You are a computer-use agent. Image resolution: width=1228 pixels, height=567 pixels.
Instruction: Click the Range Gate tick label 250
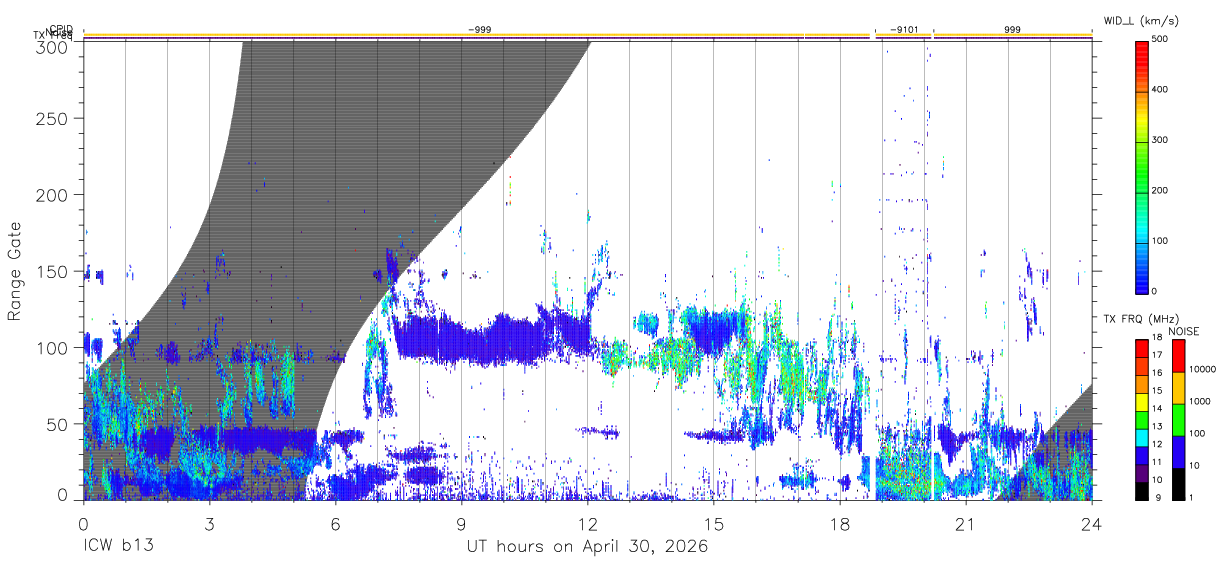(x=53, y=118)
